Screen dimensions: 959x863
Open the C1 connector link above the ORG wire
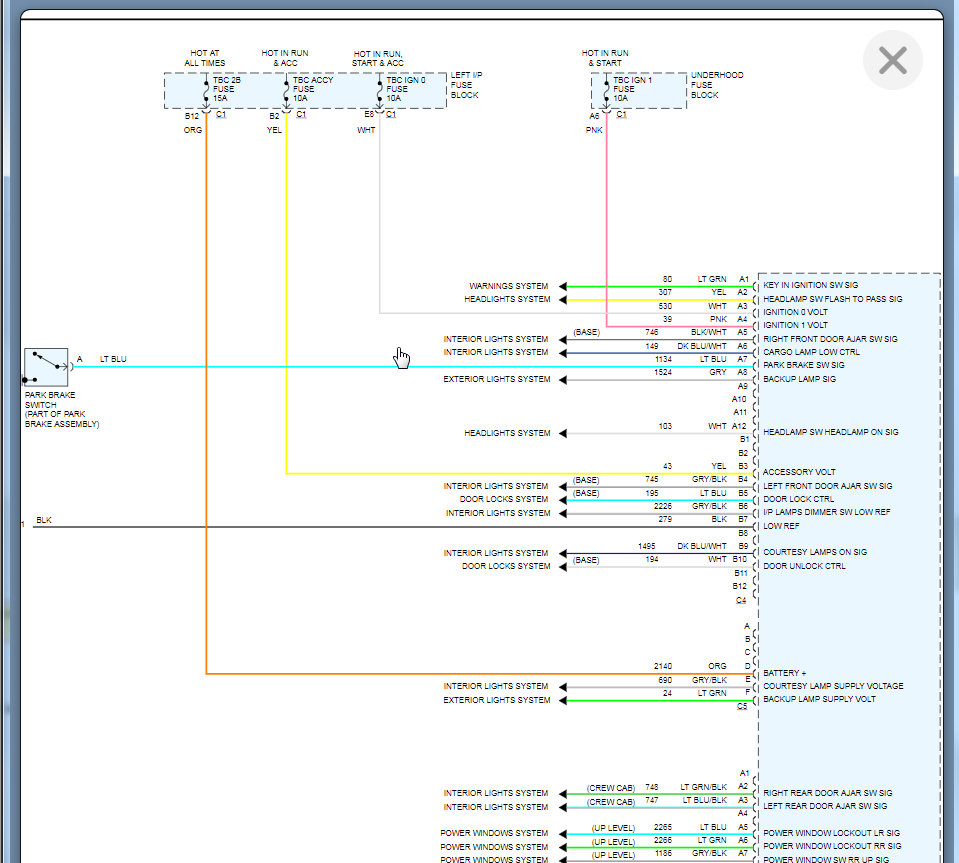pyautogui.click(x=220, y=112)
